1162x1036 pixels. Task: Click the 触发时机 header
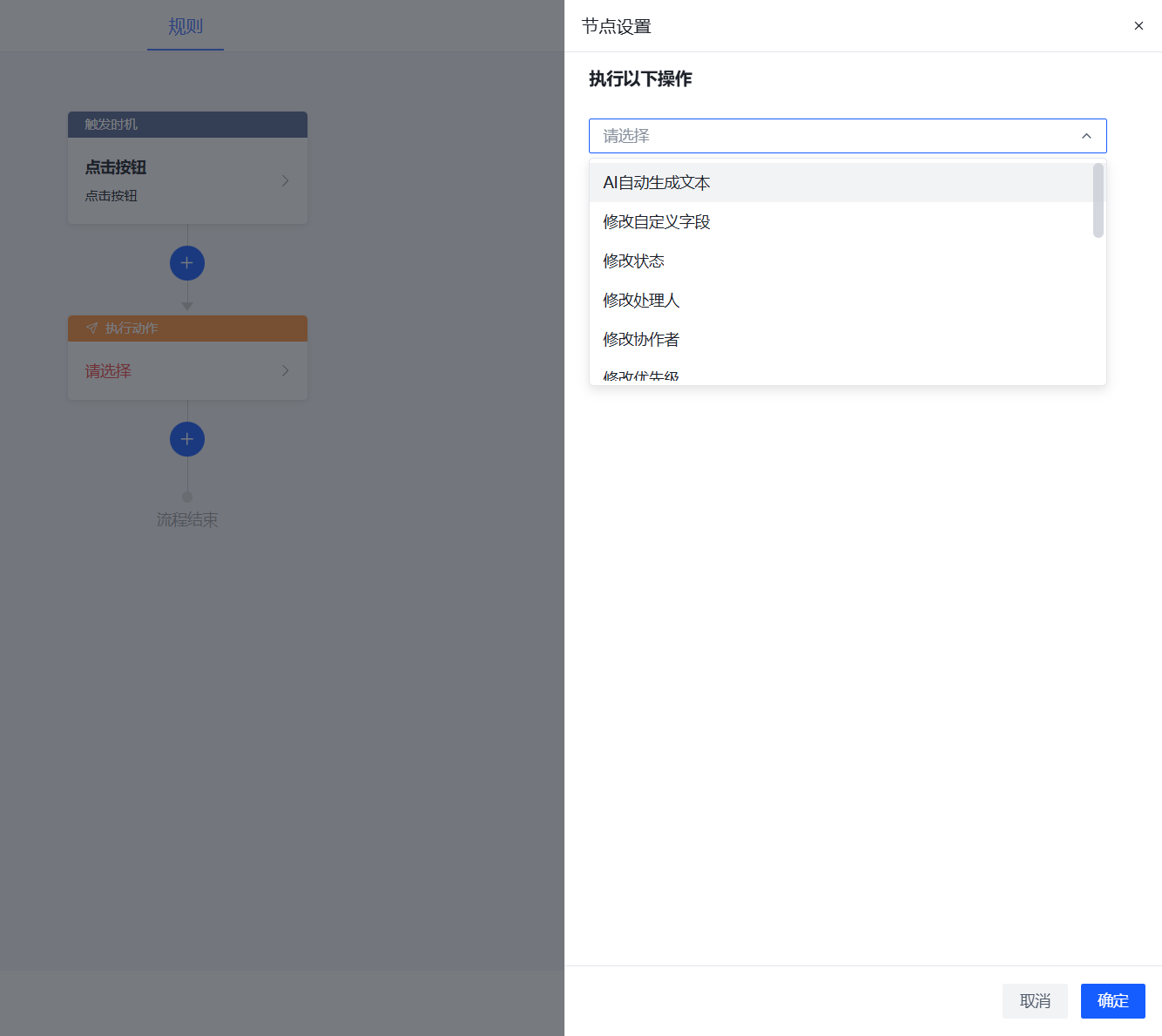[187, 125]
